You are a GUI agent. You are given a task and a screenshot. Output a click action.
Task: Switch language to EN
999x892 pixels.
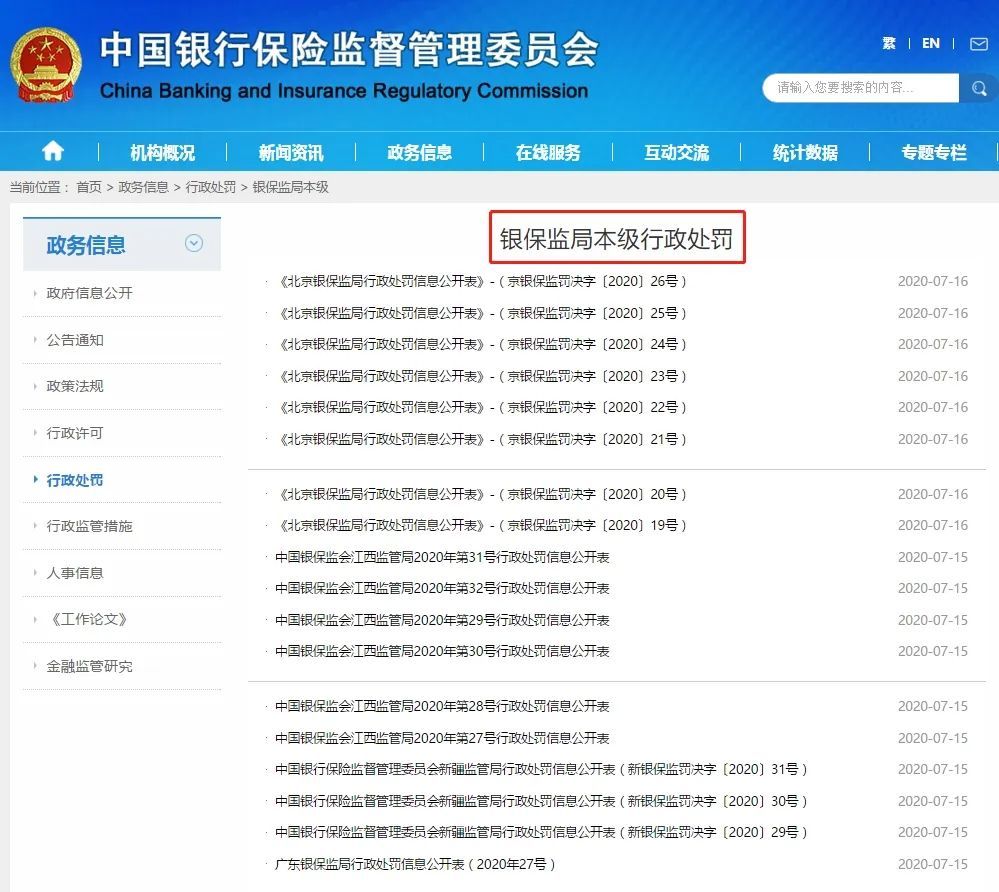[x=931, y=43]
